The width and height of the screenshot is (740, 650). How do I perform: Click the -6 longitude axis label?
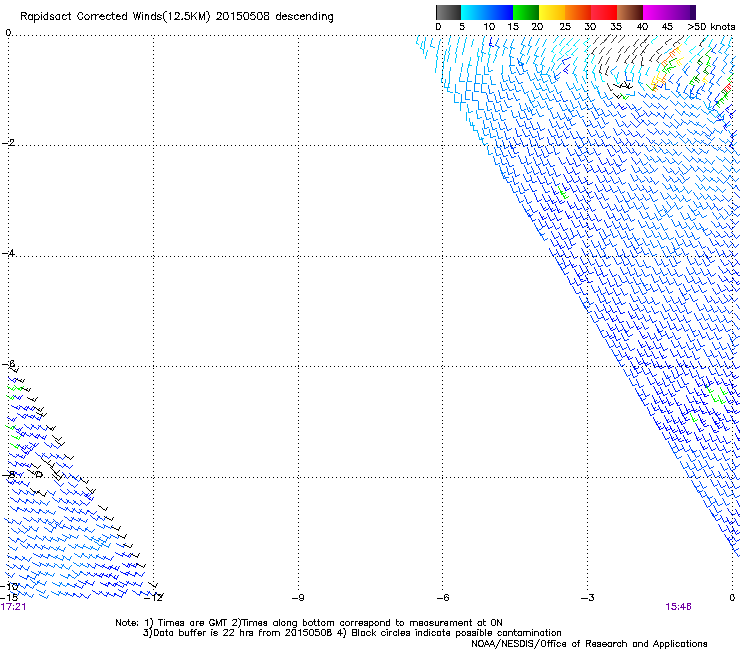tap(442, 598)
